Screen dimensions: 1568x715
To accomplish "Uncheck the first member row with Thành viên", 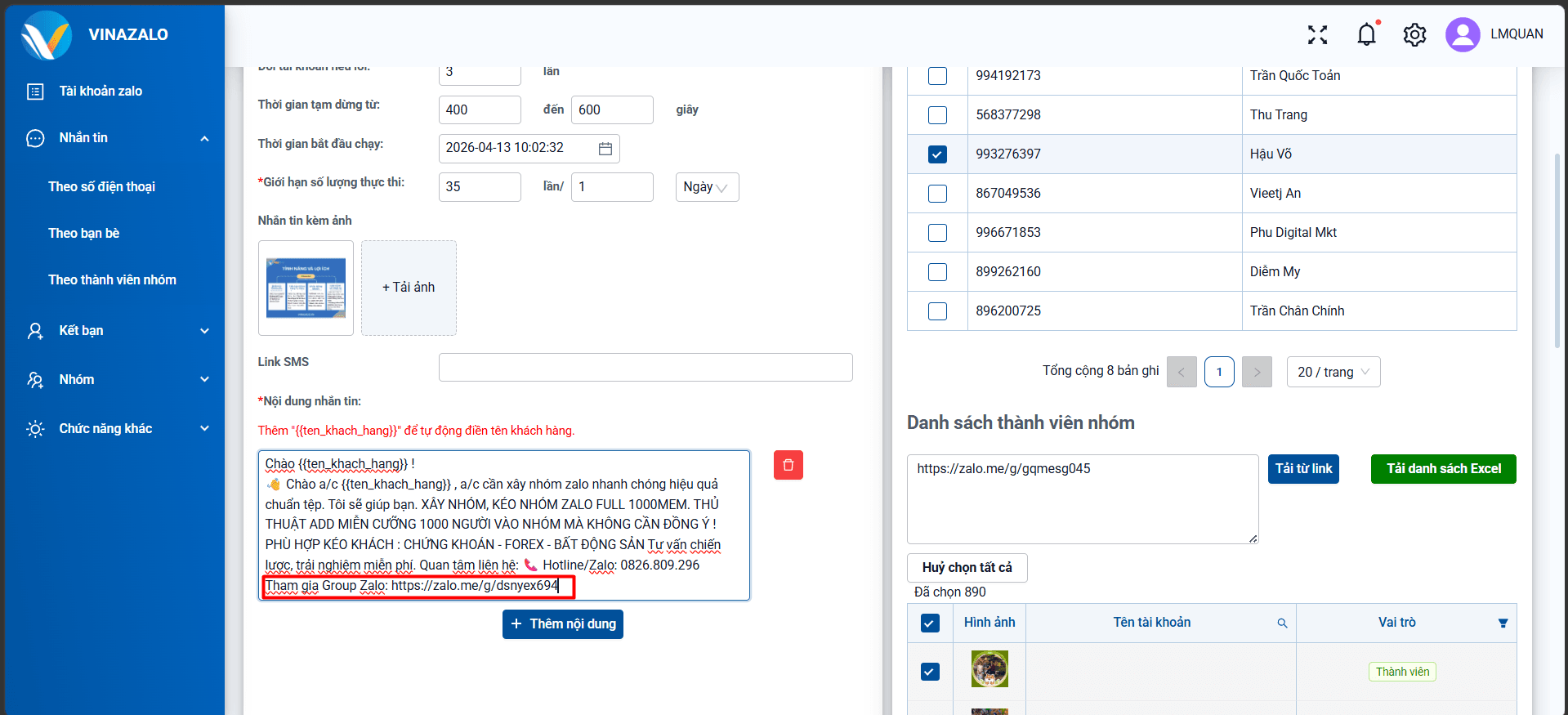I will point(930,672).
